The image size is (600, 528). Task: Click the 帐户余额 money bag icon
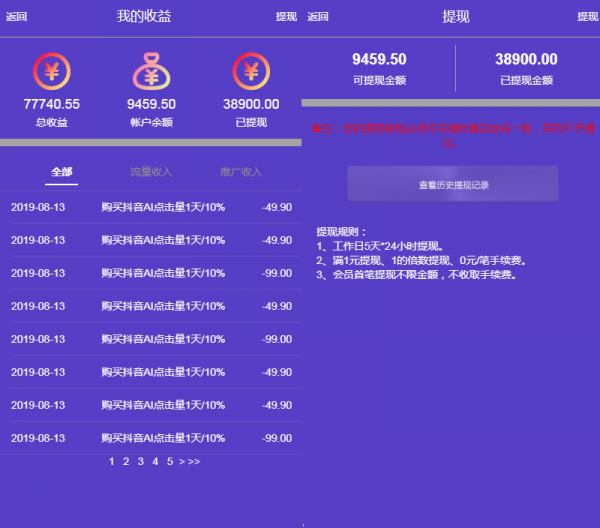151,71
